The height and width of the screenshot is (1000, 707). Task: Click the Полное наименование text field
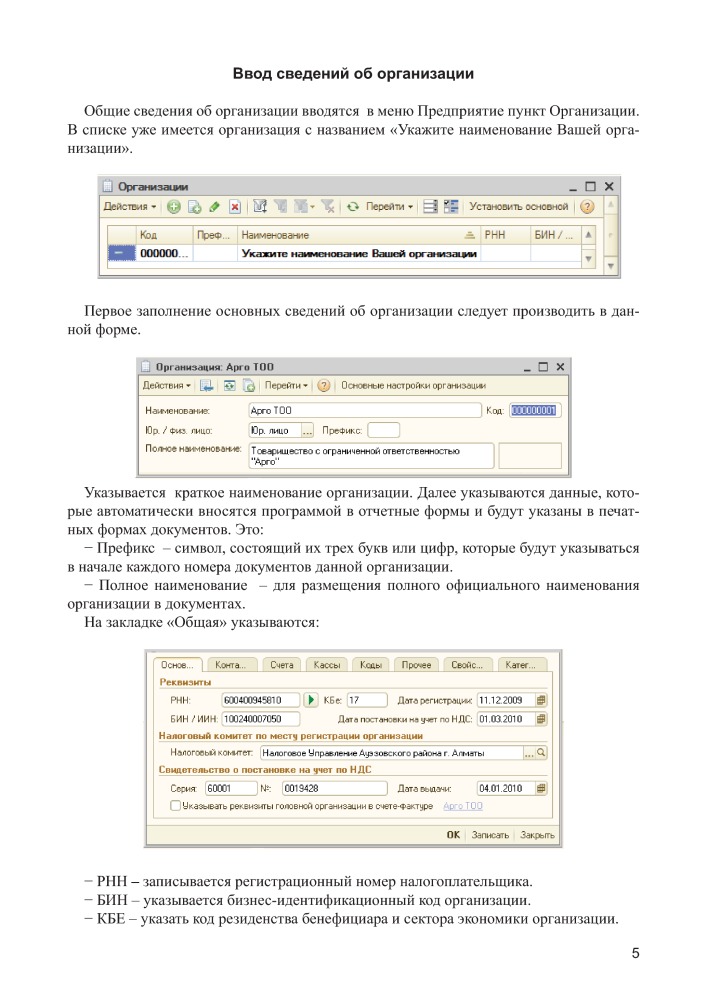pos(371,456)
